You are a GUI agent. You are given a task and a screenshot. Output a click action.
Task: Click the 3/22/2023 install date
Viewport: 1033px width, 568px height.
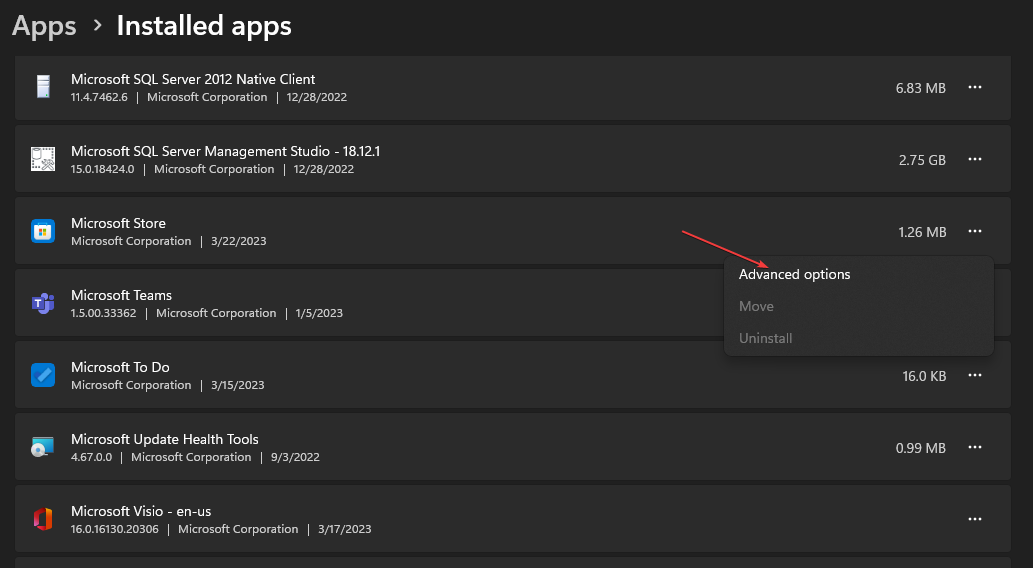[238, 241]
